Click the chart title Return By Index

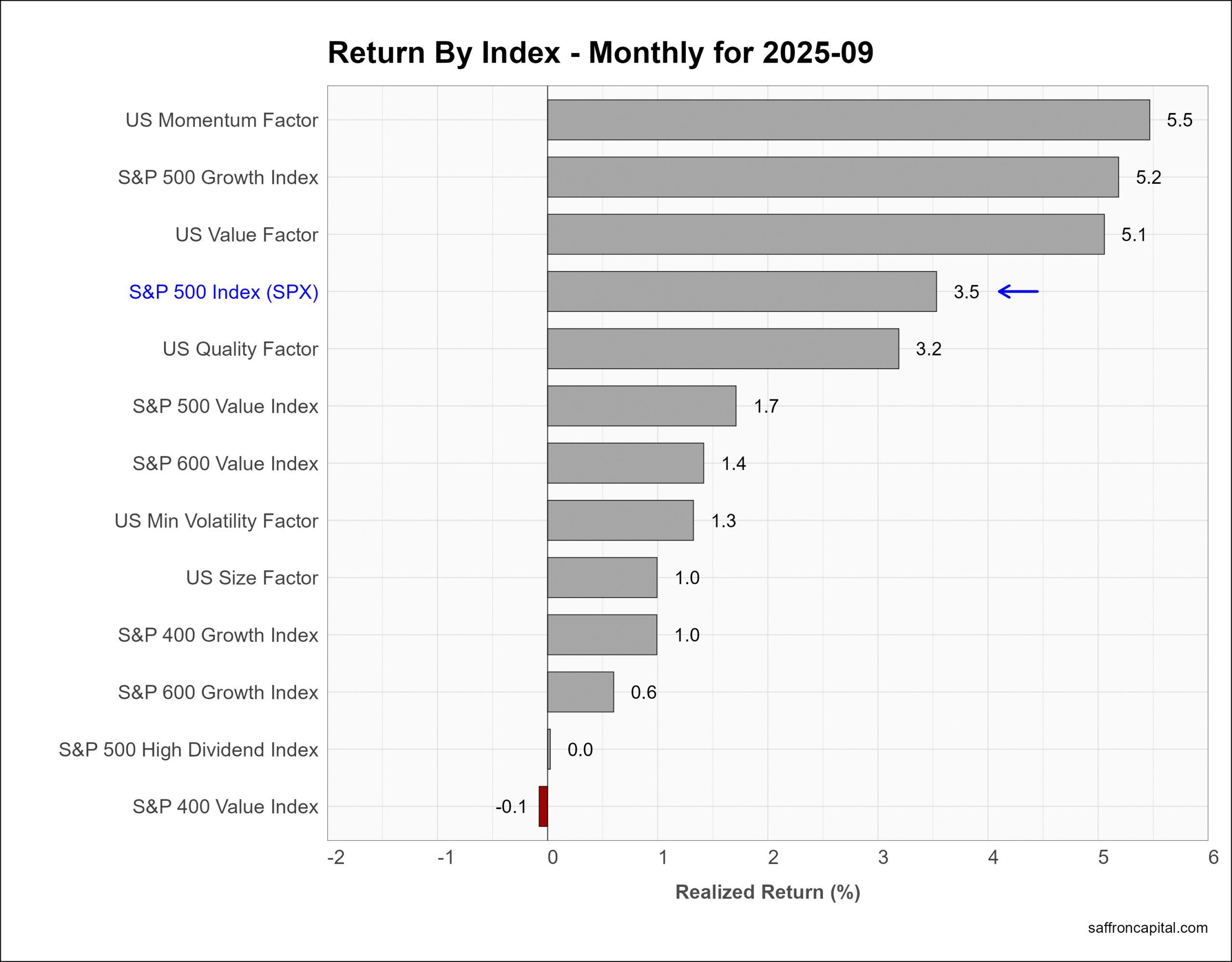600,53
